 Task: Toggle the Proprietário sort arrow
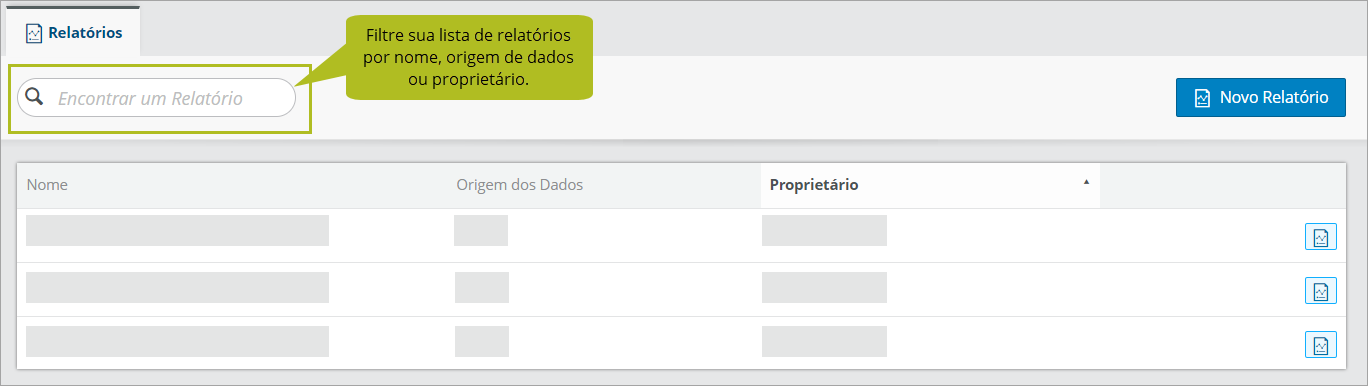tap(1086, 182)
